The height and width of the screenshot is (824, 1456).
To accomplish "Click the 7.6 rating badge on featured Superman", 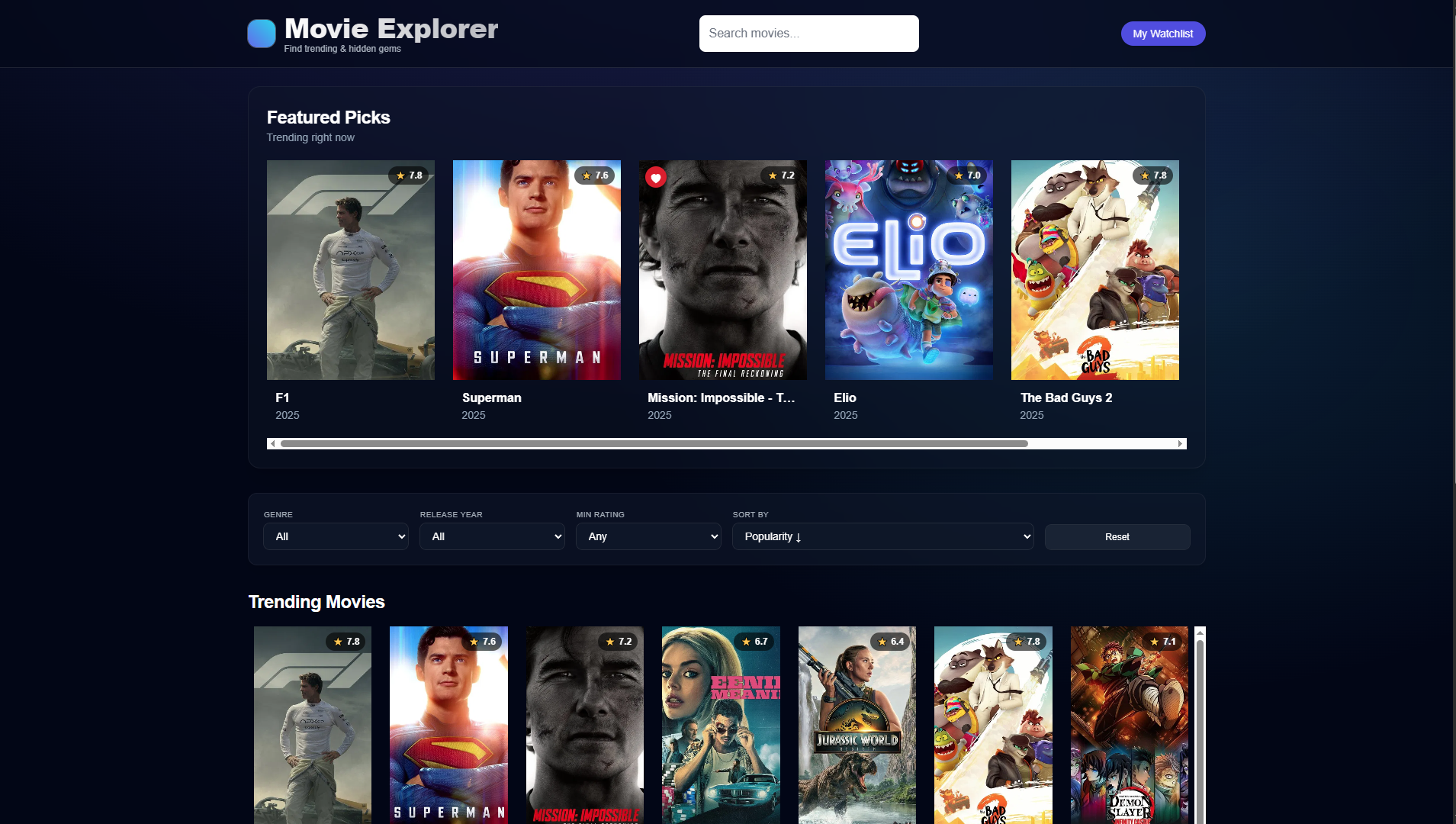I will click(596, 175).
